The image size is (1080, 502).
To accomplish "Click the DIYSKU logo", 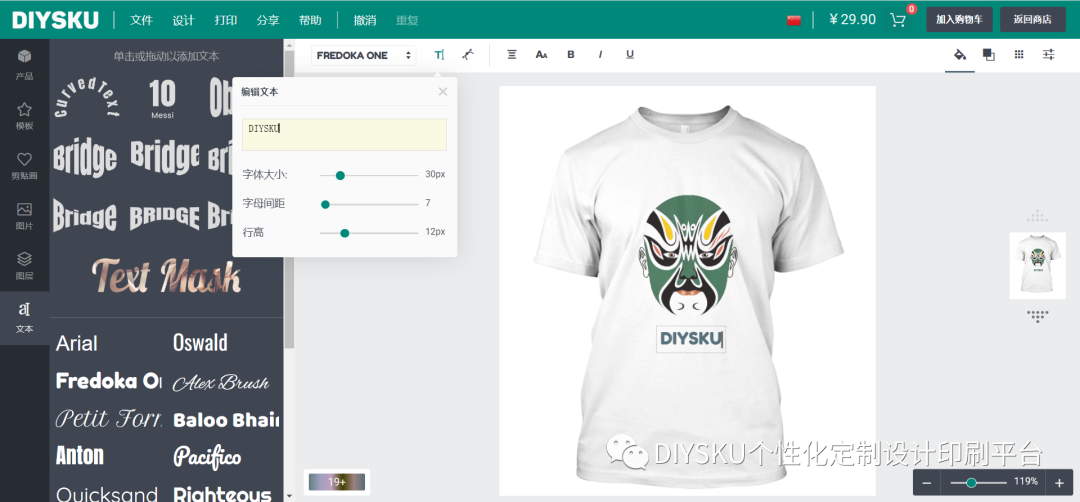I will point(55,20).
